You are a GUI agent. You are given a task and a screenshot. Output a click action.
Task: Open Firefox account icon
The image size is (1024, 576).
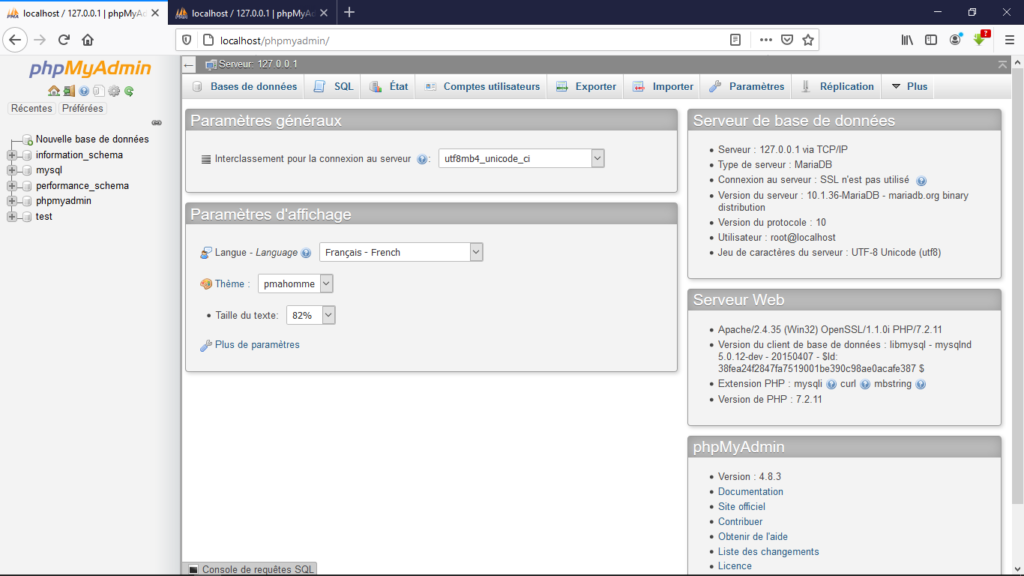[955, 40]
